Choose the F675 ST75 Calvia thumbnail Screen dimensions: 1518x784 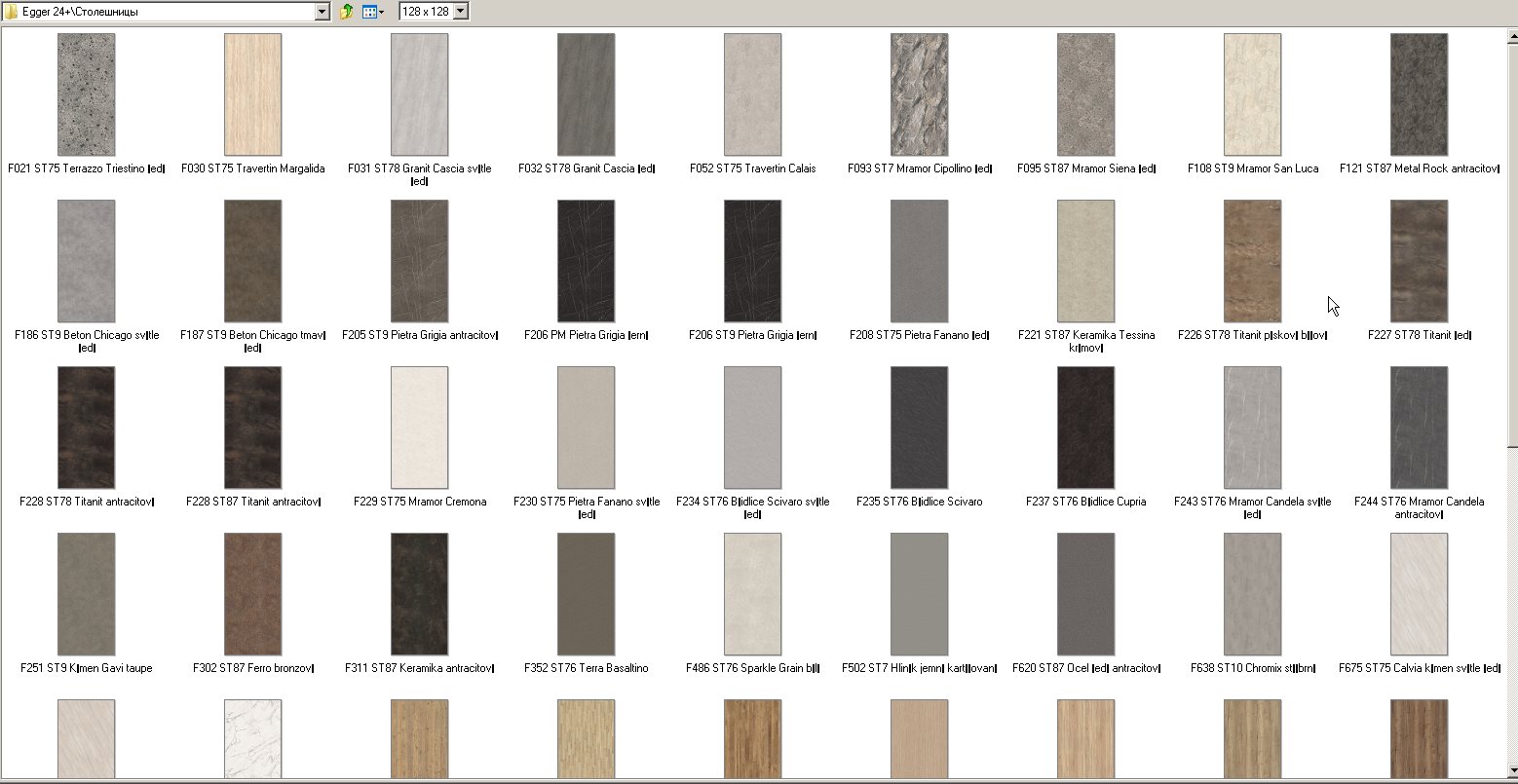1419,594
